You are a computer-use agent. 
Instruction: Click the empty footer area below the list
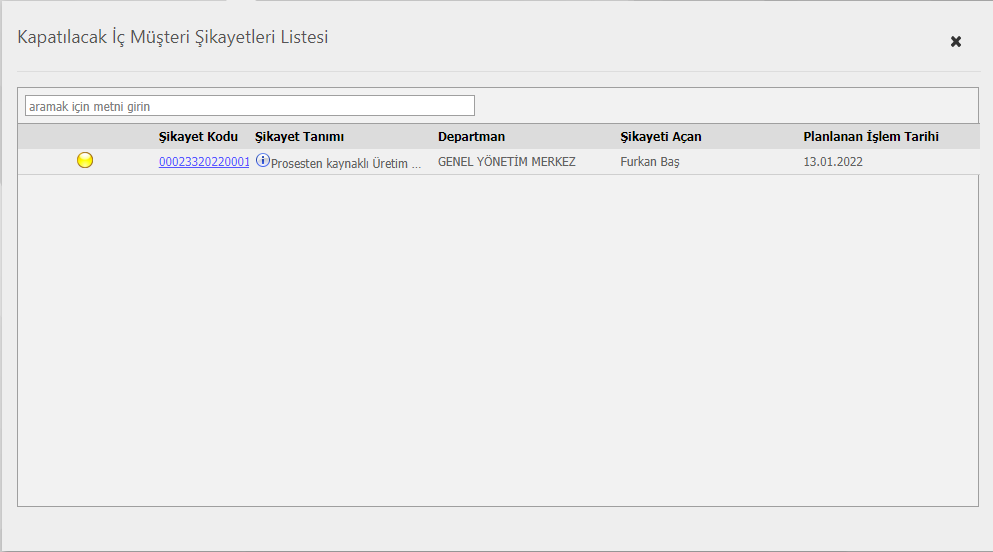point(498,528)
